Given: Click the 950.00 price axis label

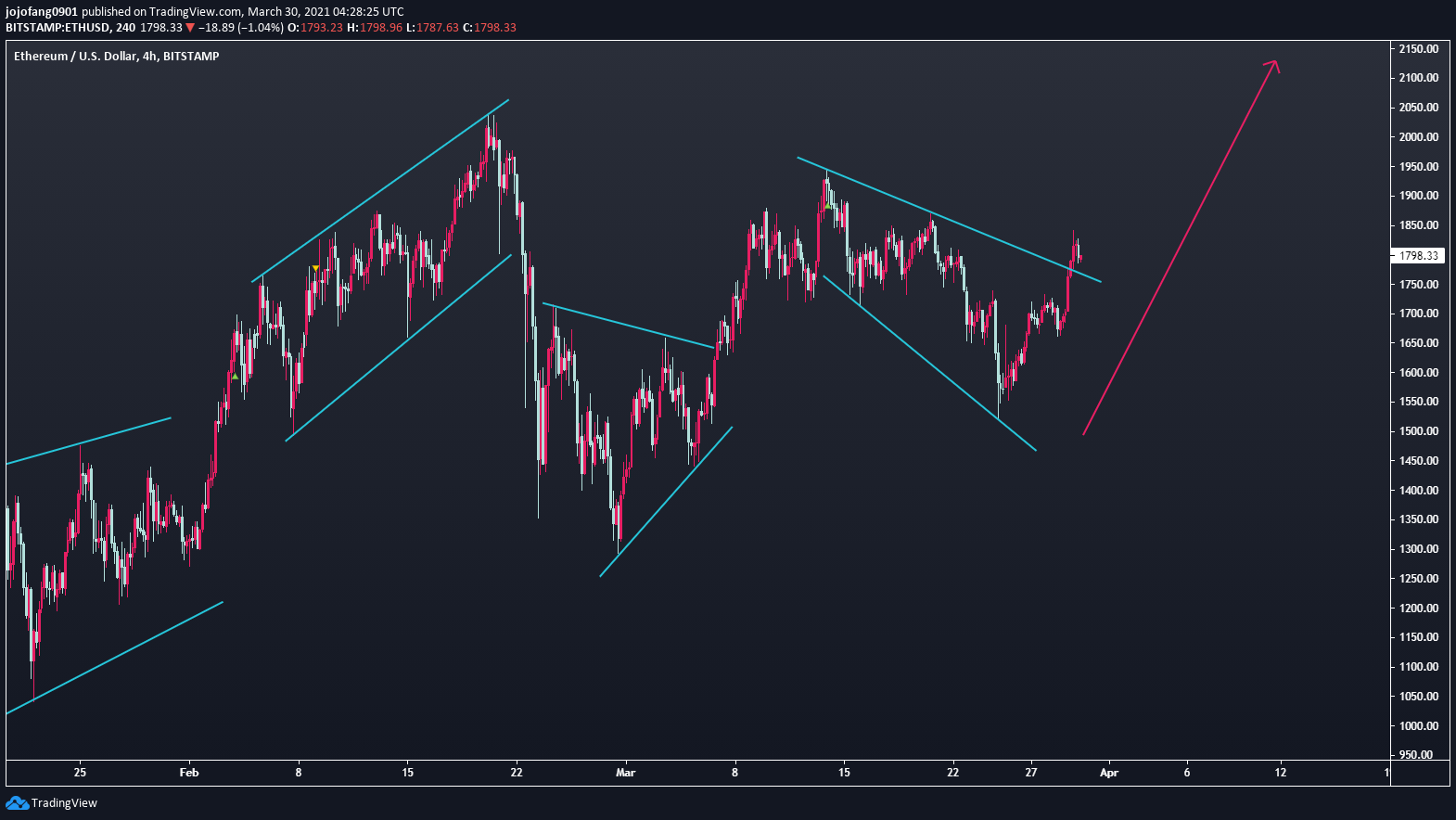Looking at the screenshot, I should (x=1417, y=755).
